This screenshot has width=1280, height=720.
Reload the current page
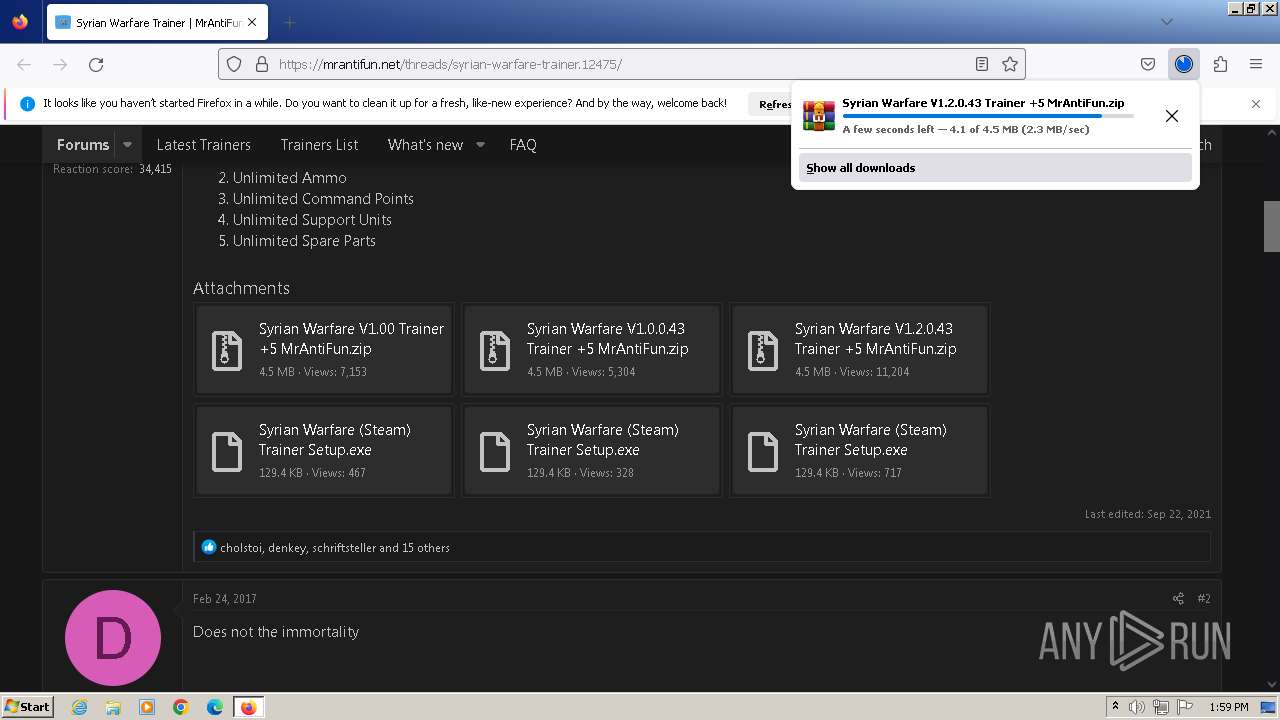point(96,64)
